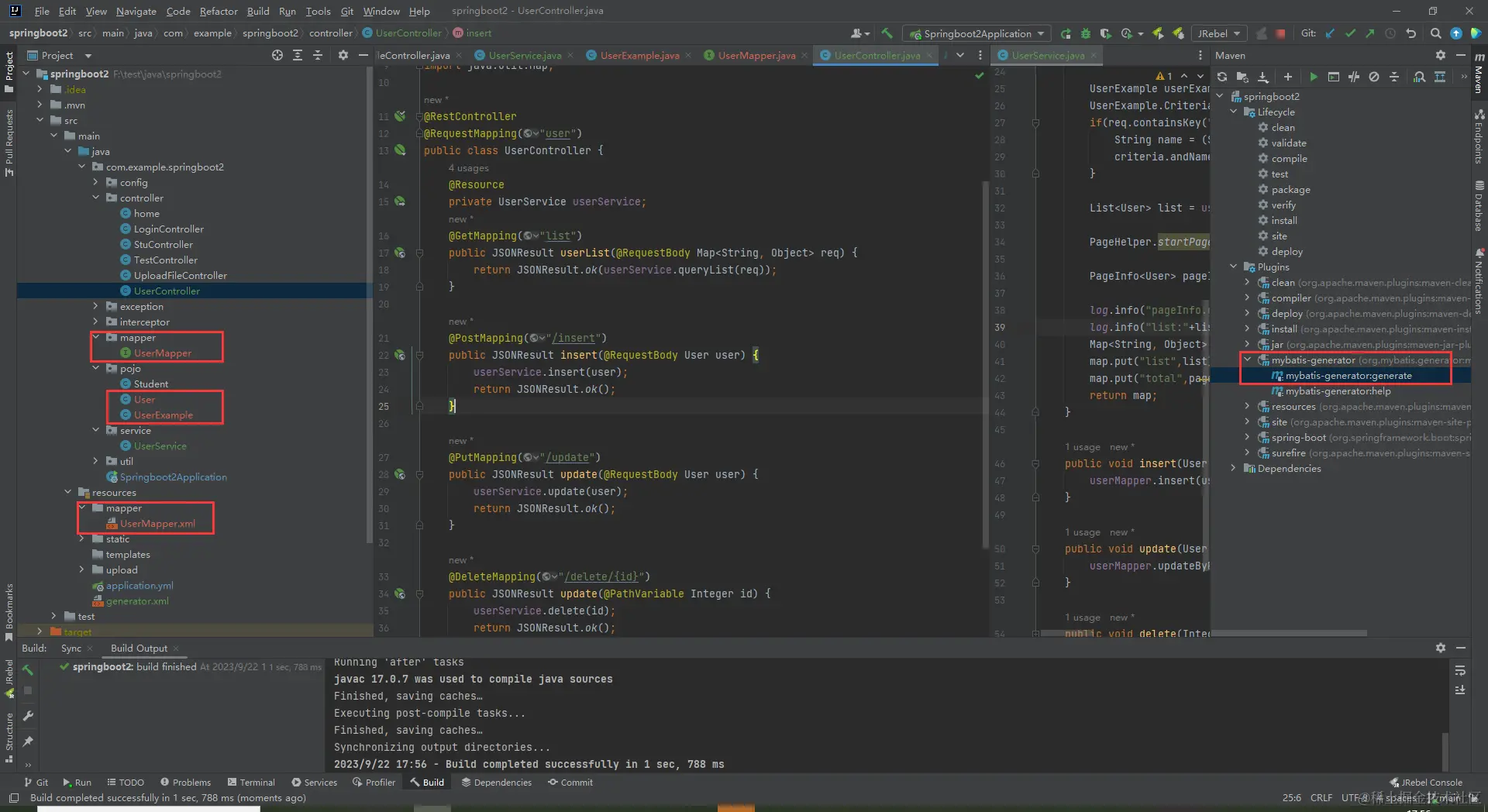The height and width of the screenshot is (812, 1488).
Task: Click the green Run arrow in main toolbar
Action: [x=1066, y=33]
